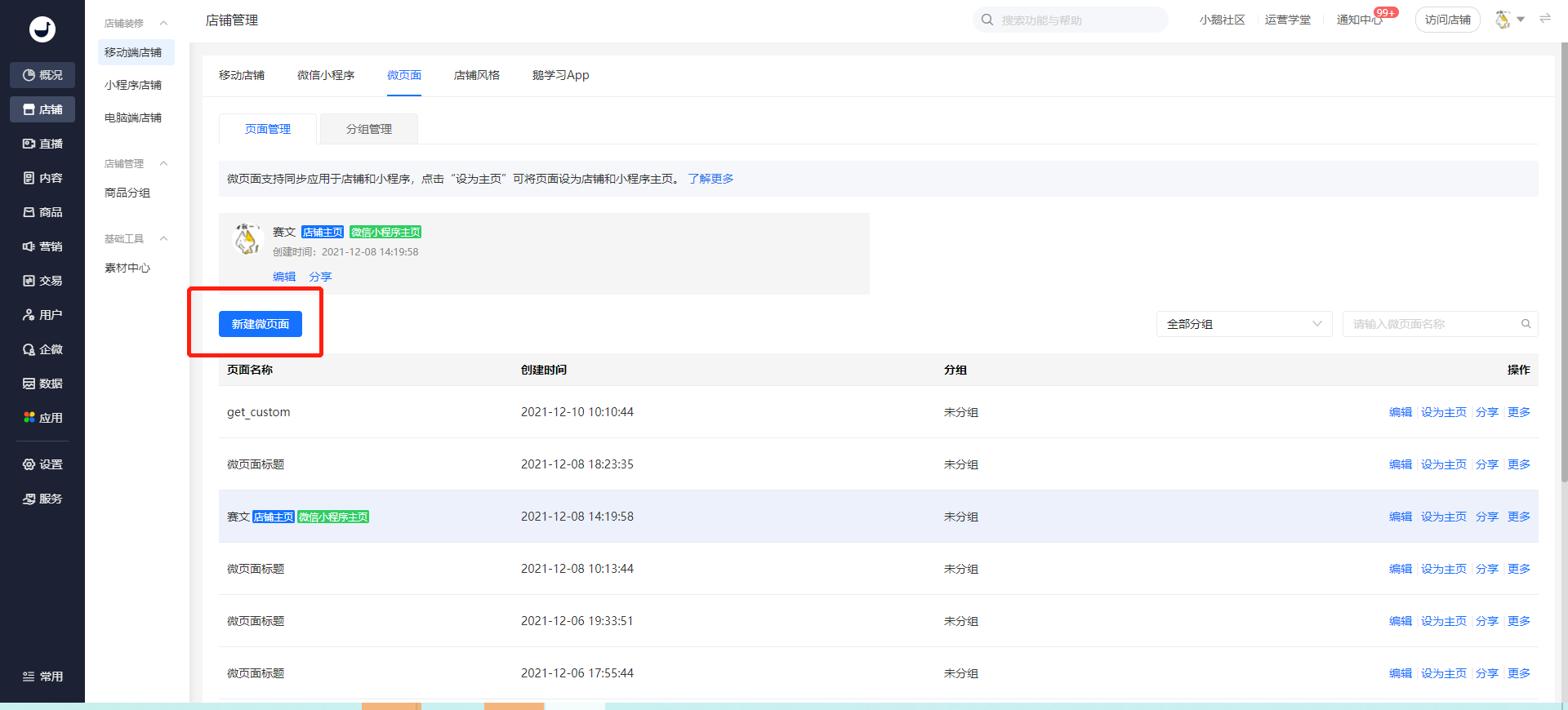Click the swap arrows icon at top right

coord(1545,19)
